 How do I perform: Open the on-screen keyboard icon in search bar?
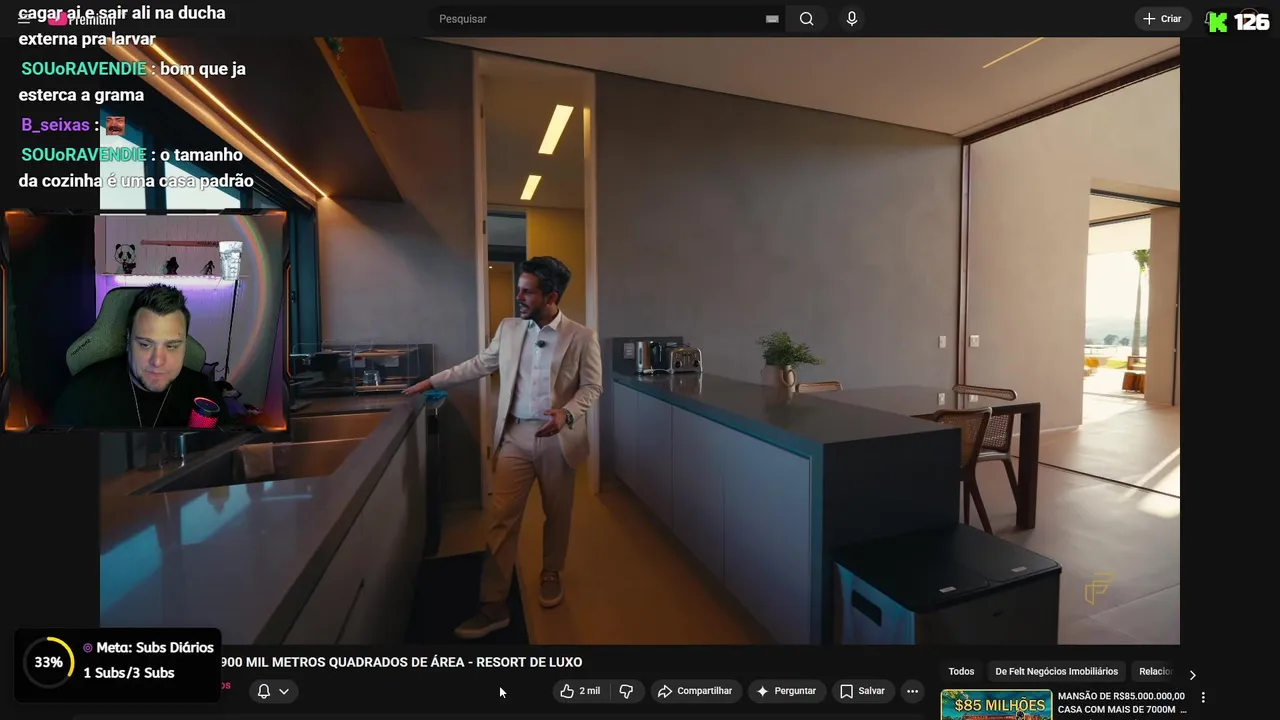coord(772,19)
